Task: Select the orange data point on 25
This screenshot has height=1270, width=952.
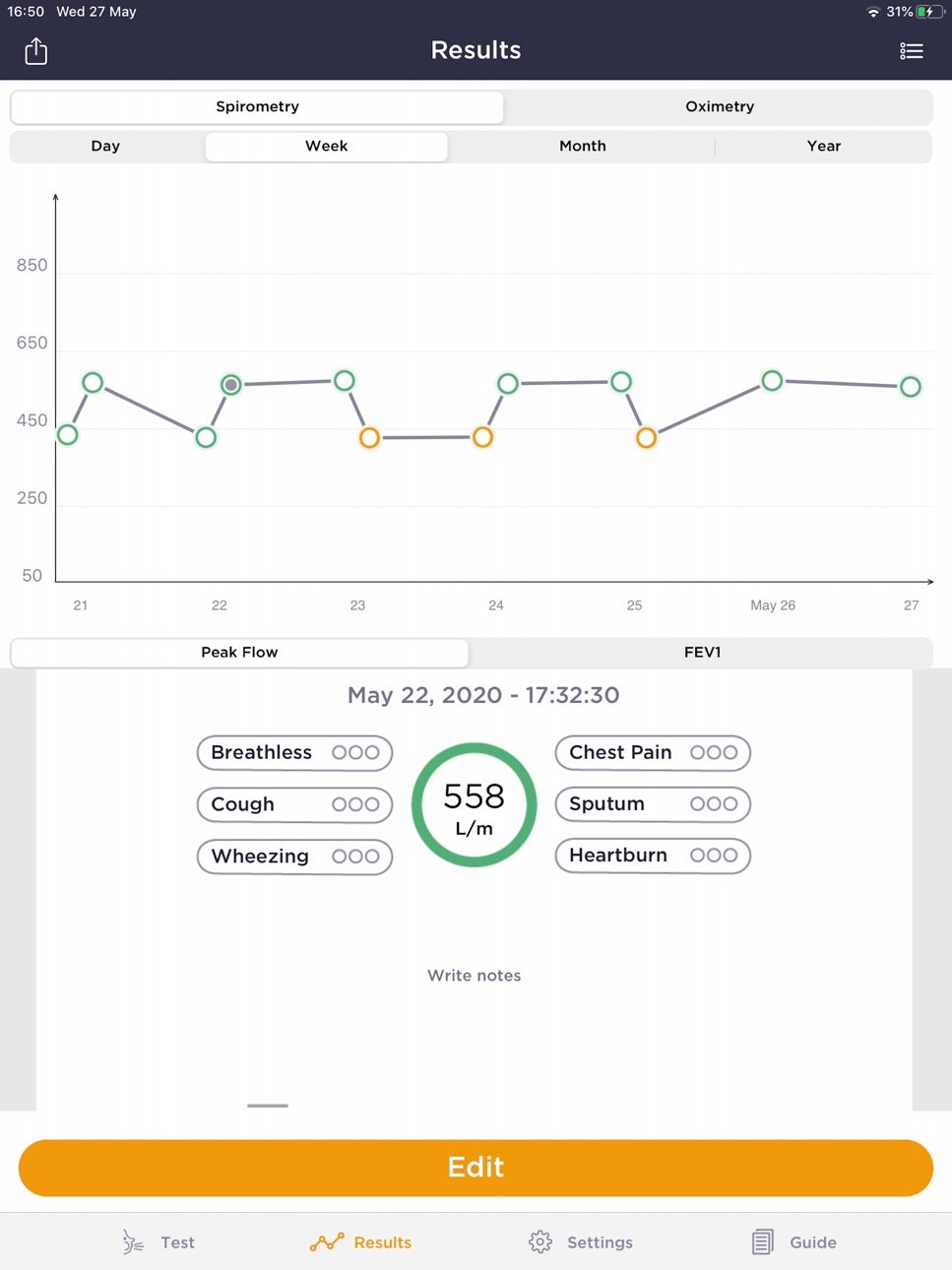Action: pyautogui.click(x=646, y=438)
